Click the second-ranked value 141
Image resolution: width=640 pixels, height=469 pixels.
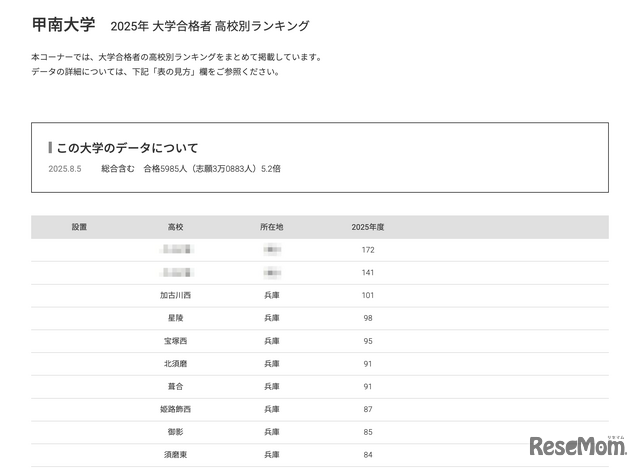pos(368,272)
